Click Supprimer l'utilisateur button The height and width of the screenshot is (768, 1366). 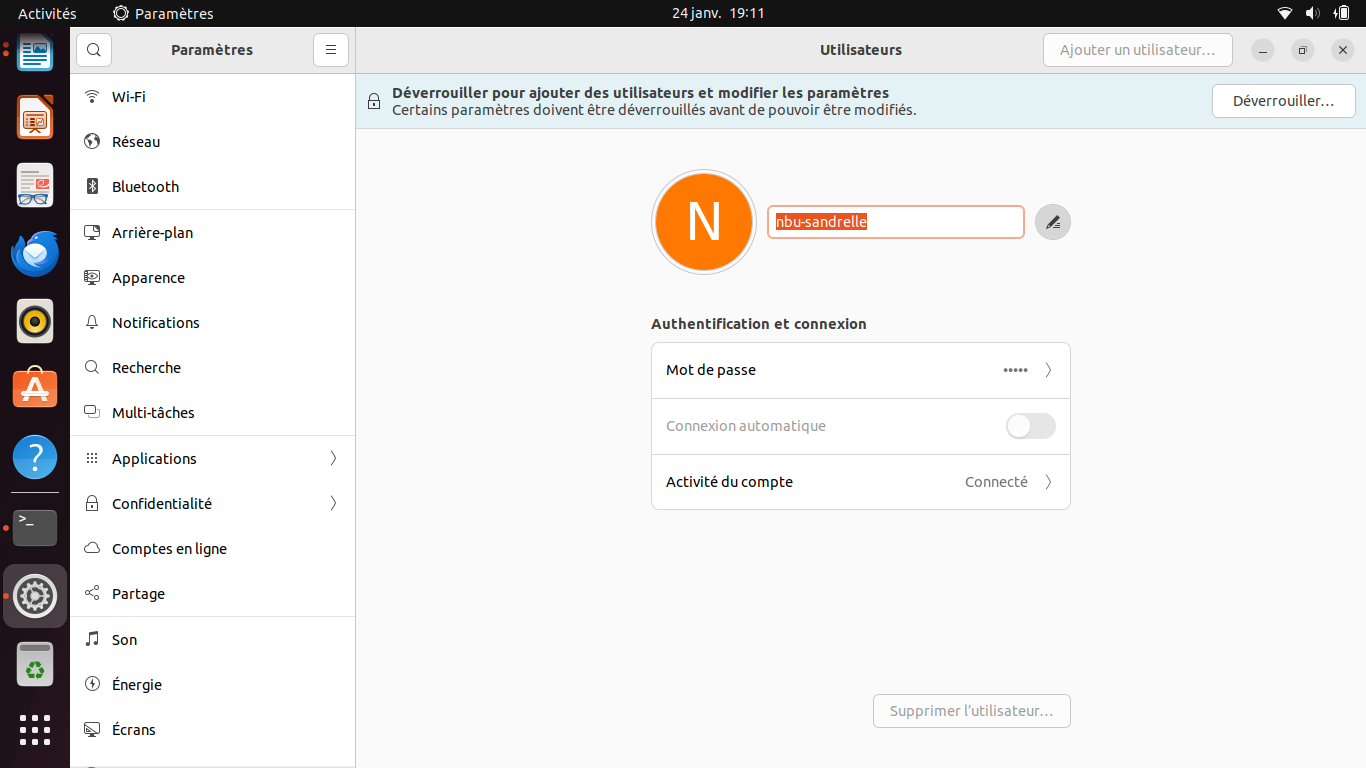(x=972, y=711)
